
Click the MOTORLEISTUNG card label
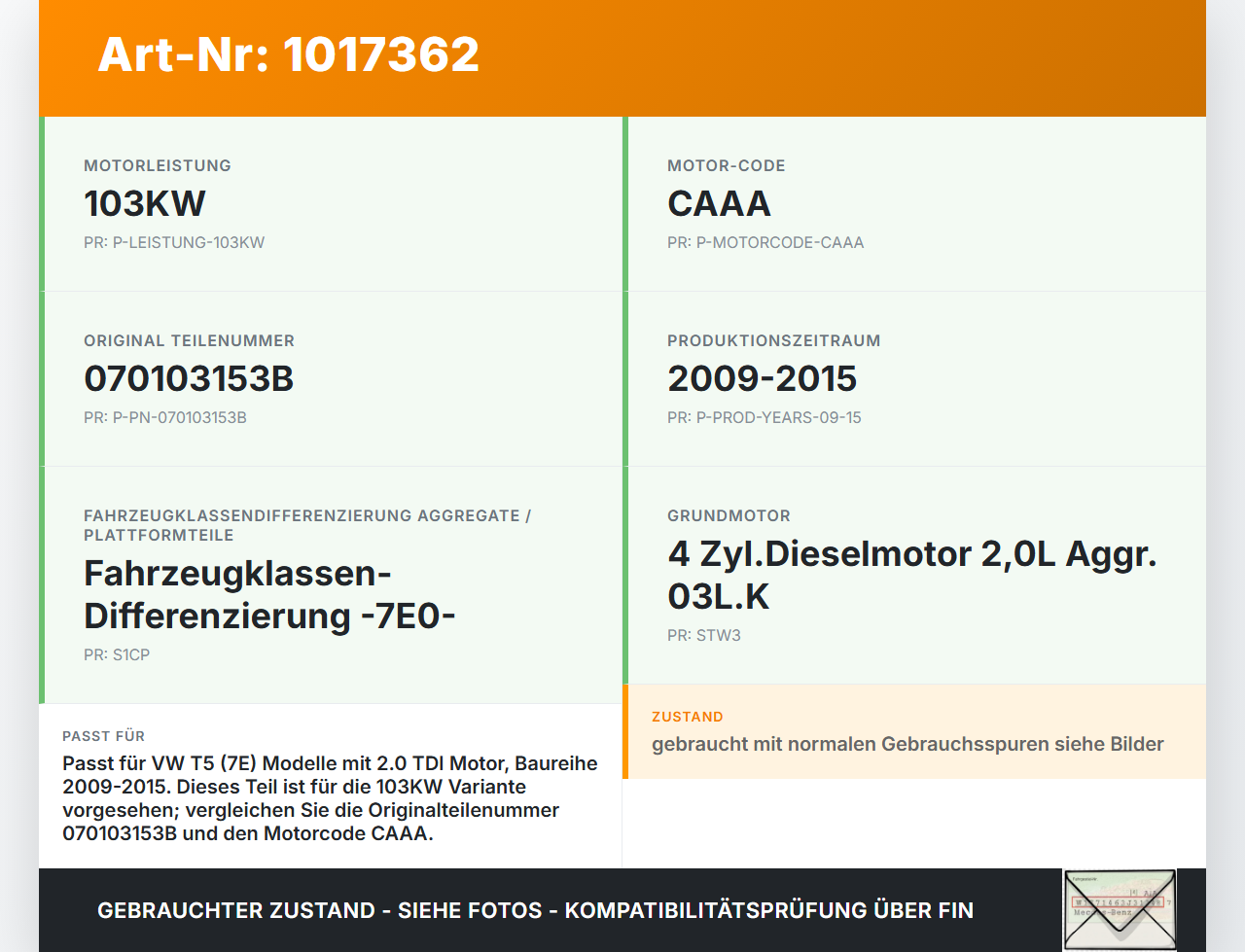158,165
